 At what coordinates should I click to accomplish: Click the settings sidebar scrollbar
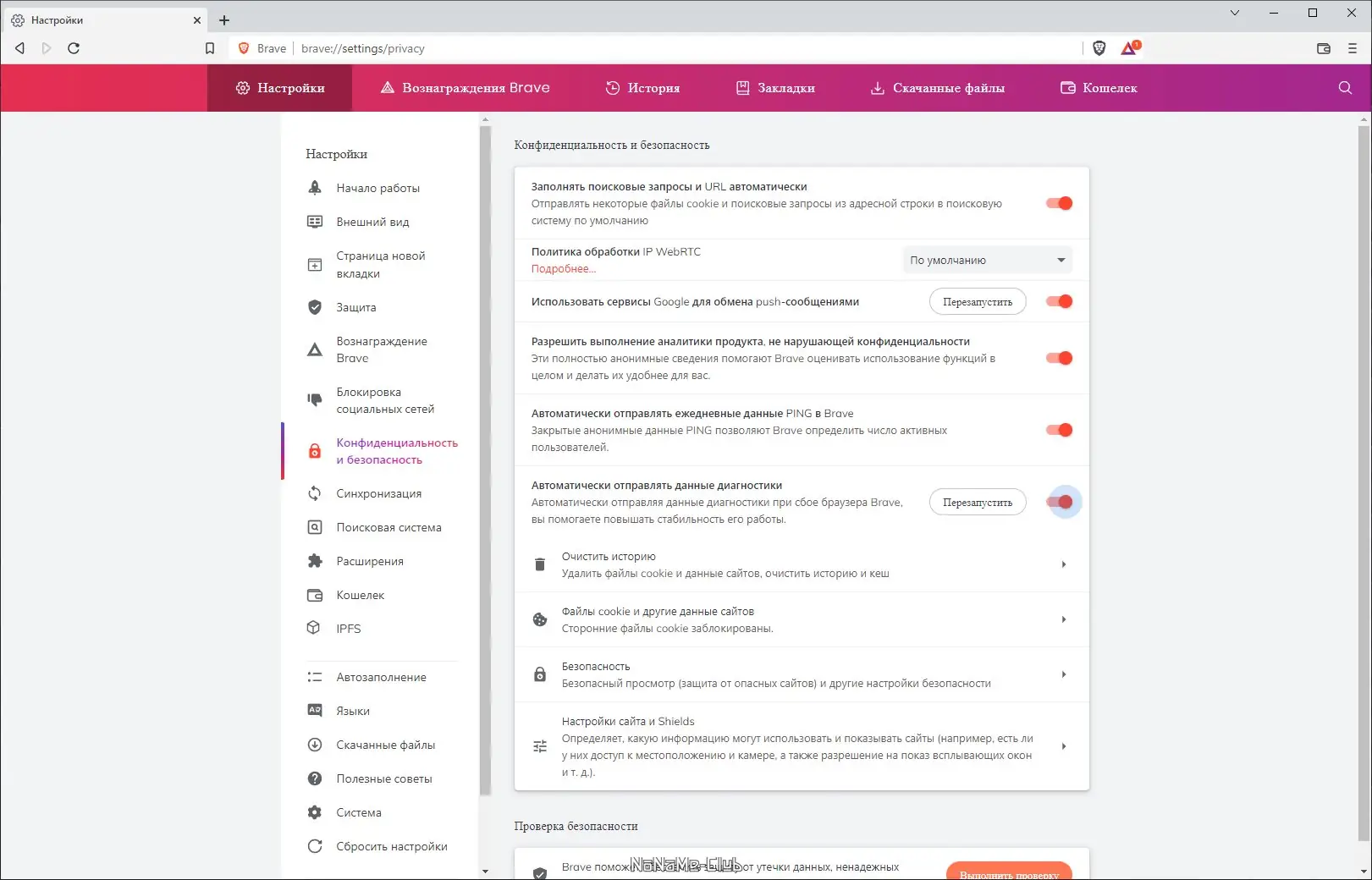click(x=485, y=460)
